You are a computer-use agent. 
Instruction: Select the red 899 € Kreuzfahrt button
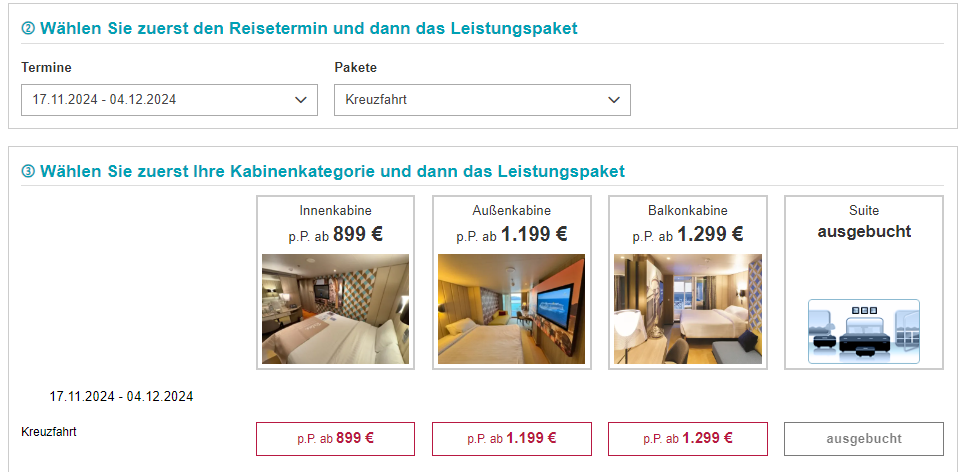point(336,439)
